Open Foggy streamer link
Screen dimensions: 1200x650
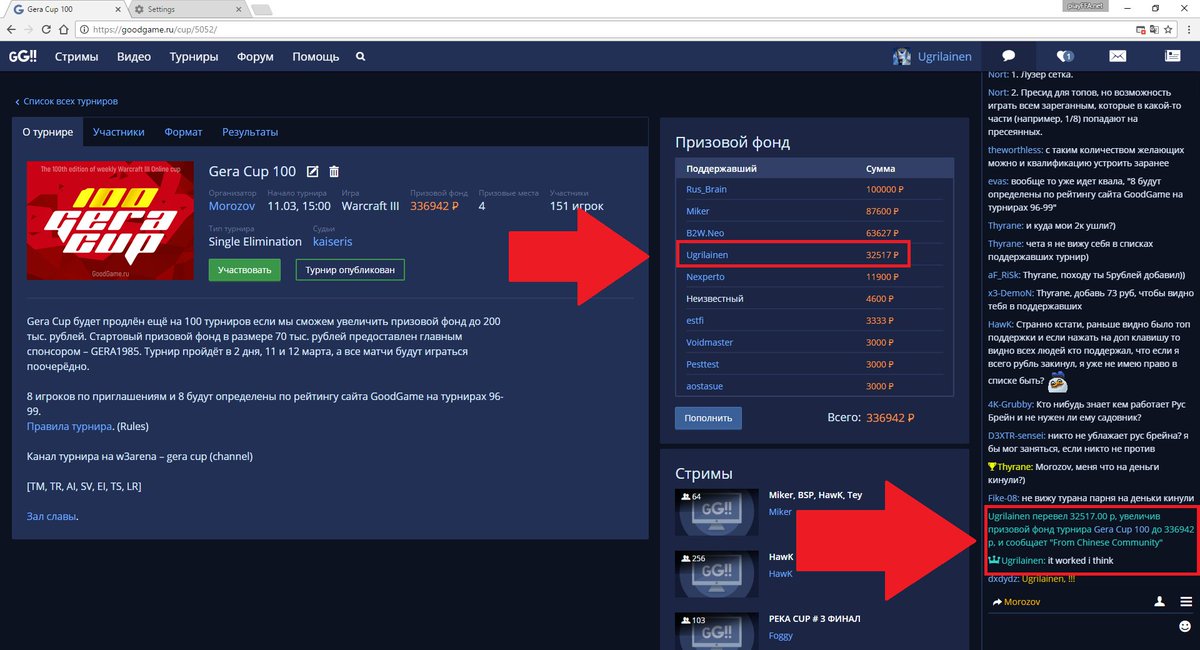click(780, 635)
